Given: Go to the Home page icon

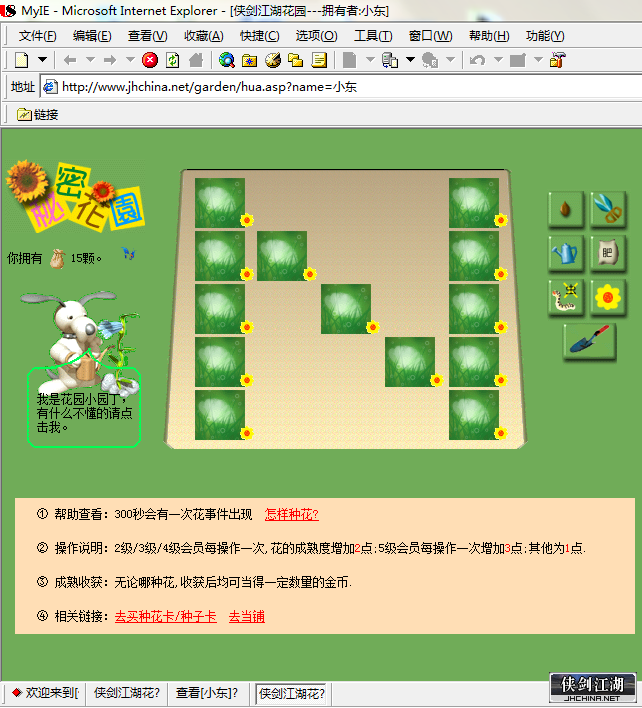Looking at the screenshot, I should click(195, 60).
